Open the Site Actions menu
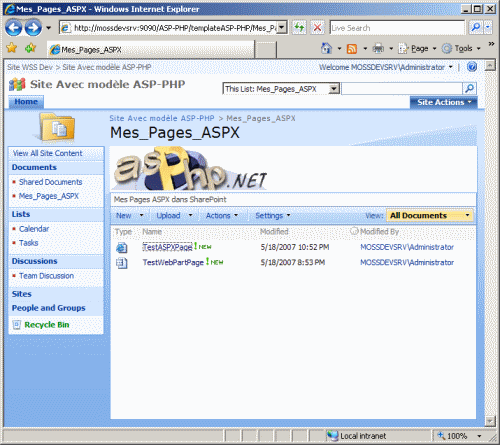Viewport: 500px width, 445px height. point(443,102)
